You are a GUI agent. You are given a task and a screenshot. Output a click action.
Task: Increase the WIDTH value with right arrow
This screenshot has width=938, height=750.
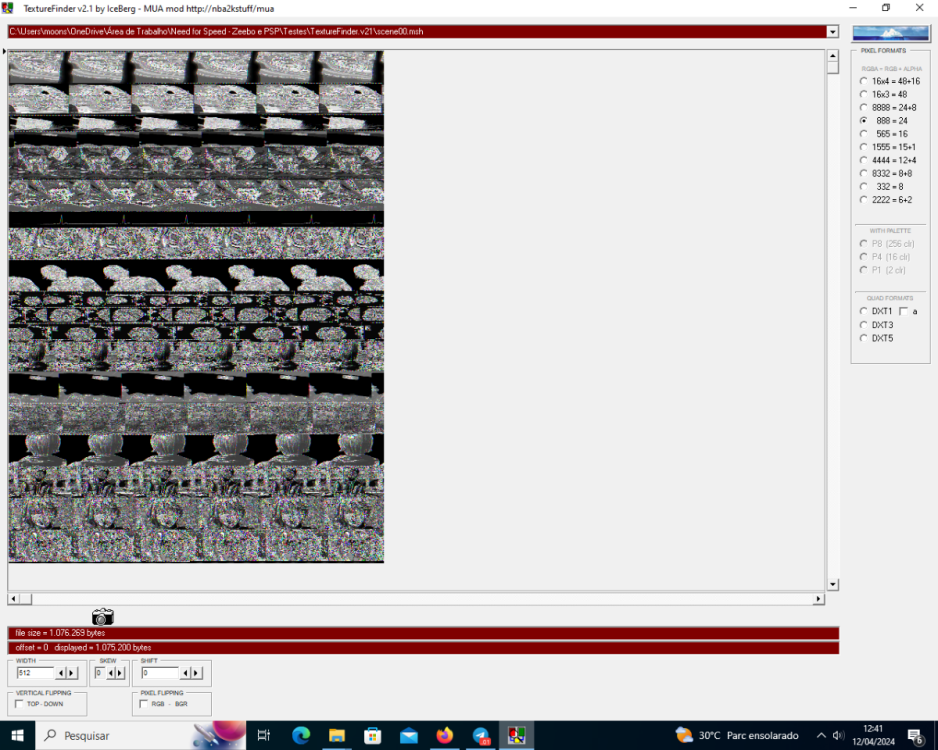[x=72, y=673]
